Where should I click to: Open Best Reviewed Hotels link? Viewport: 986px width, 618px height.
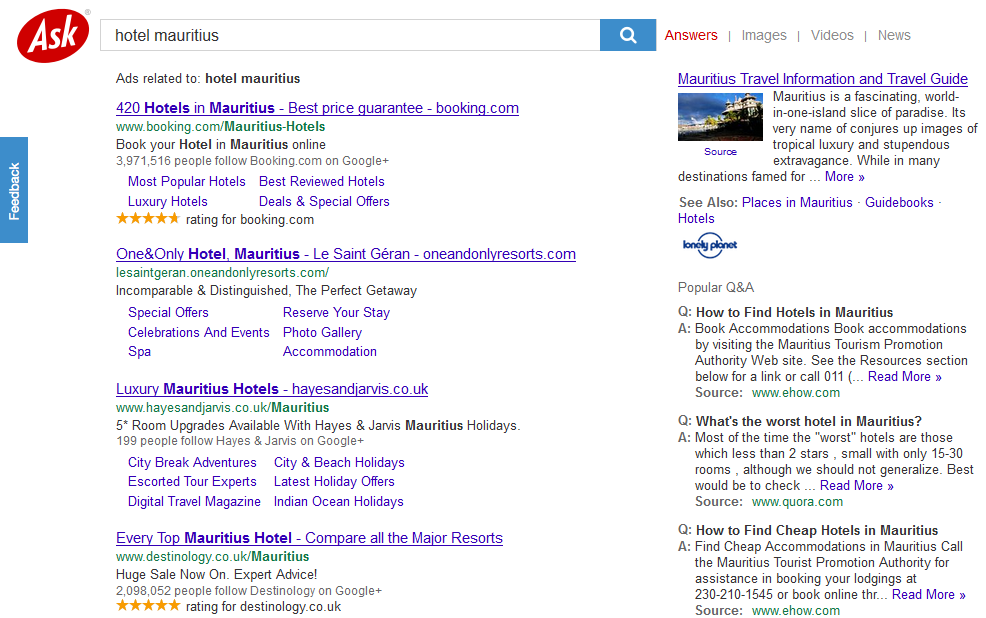[x=322, y=182]
